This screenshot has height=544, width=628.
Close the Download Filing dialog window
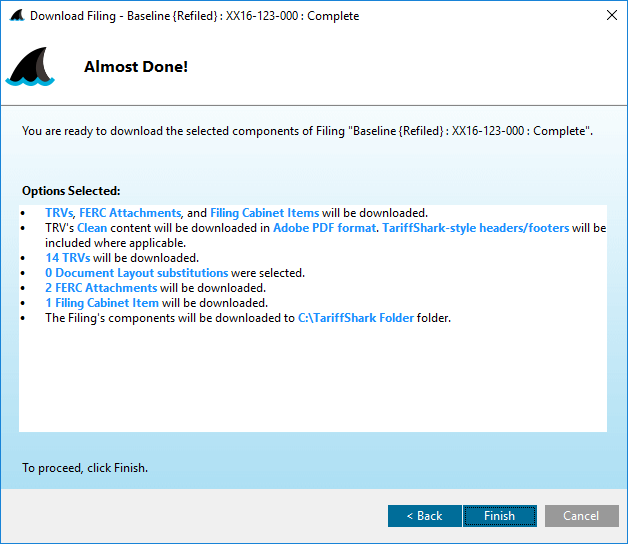click(612, 15)
